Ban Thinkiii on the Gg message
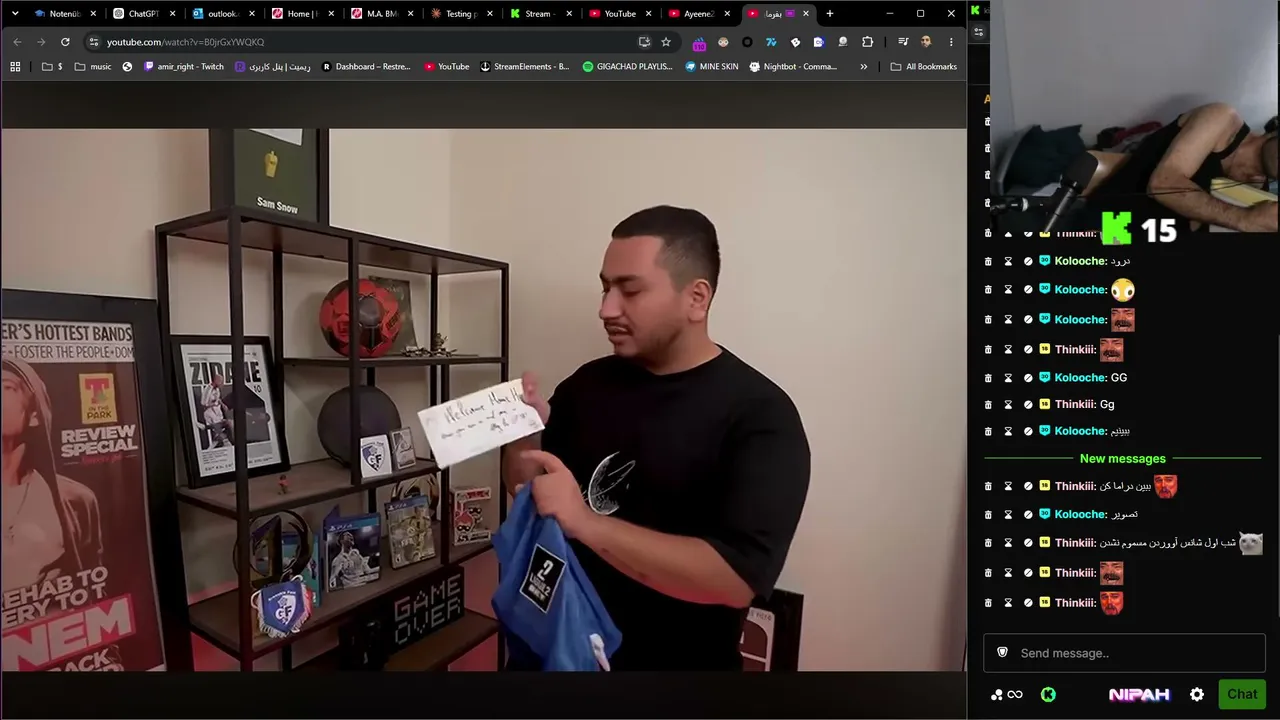1280x720 pixels. [x=1028, y=404]
